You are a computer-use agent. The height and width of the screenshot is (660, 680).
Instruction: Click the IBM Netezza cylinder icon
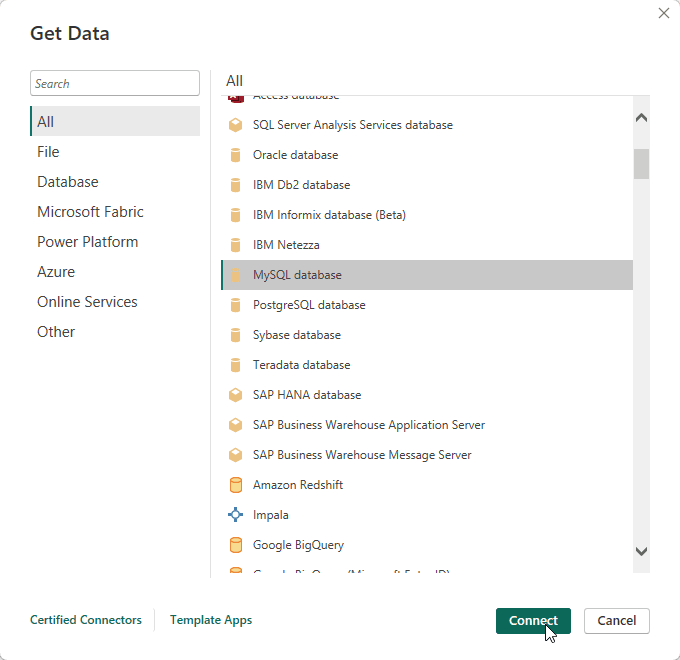[235, 245]
